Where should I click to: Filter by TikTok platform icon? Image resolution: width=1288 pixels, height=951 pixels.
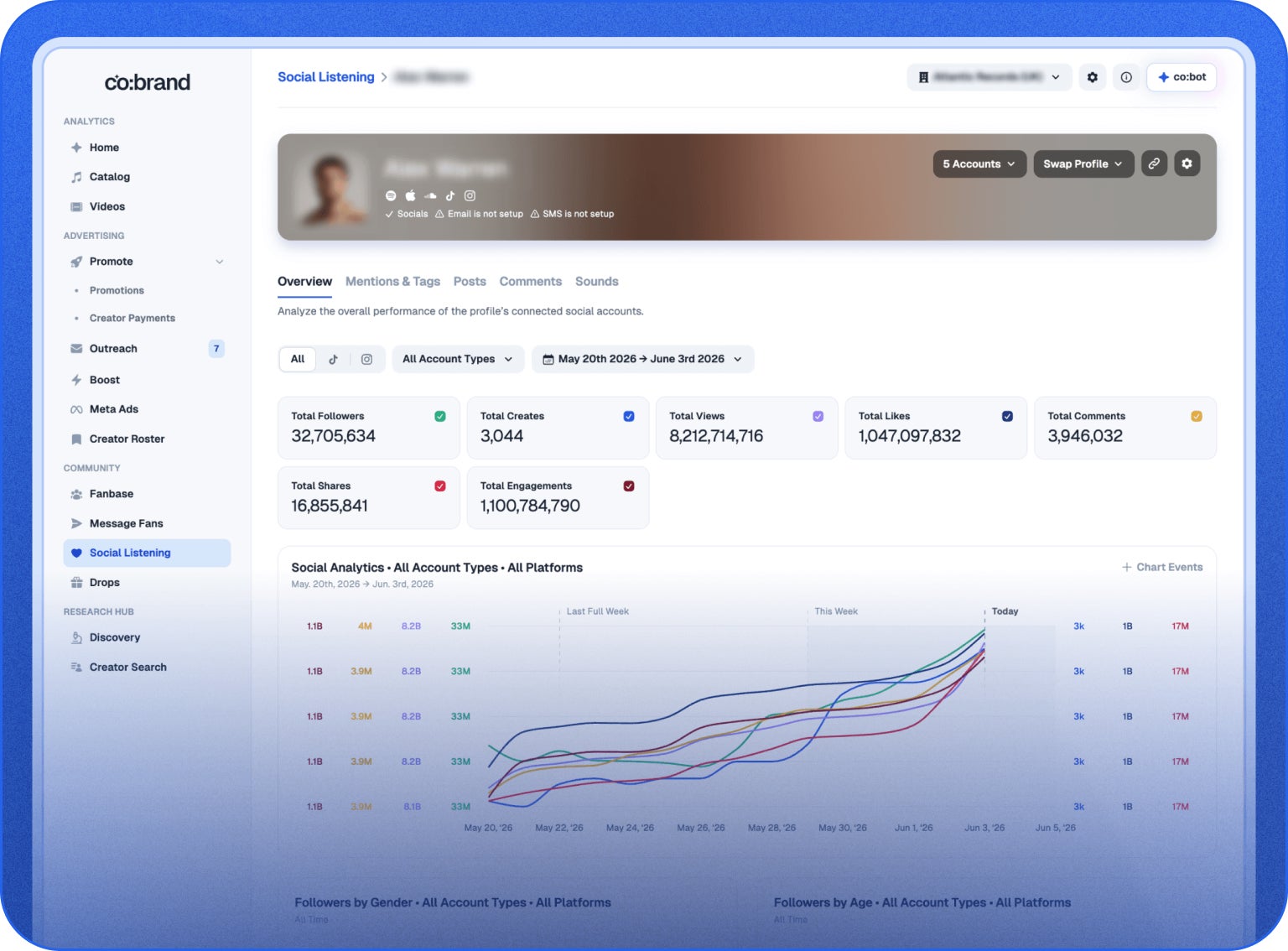pyautogui.click(x=333, y=359)
